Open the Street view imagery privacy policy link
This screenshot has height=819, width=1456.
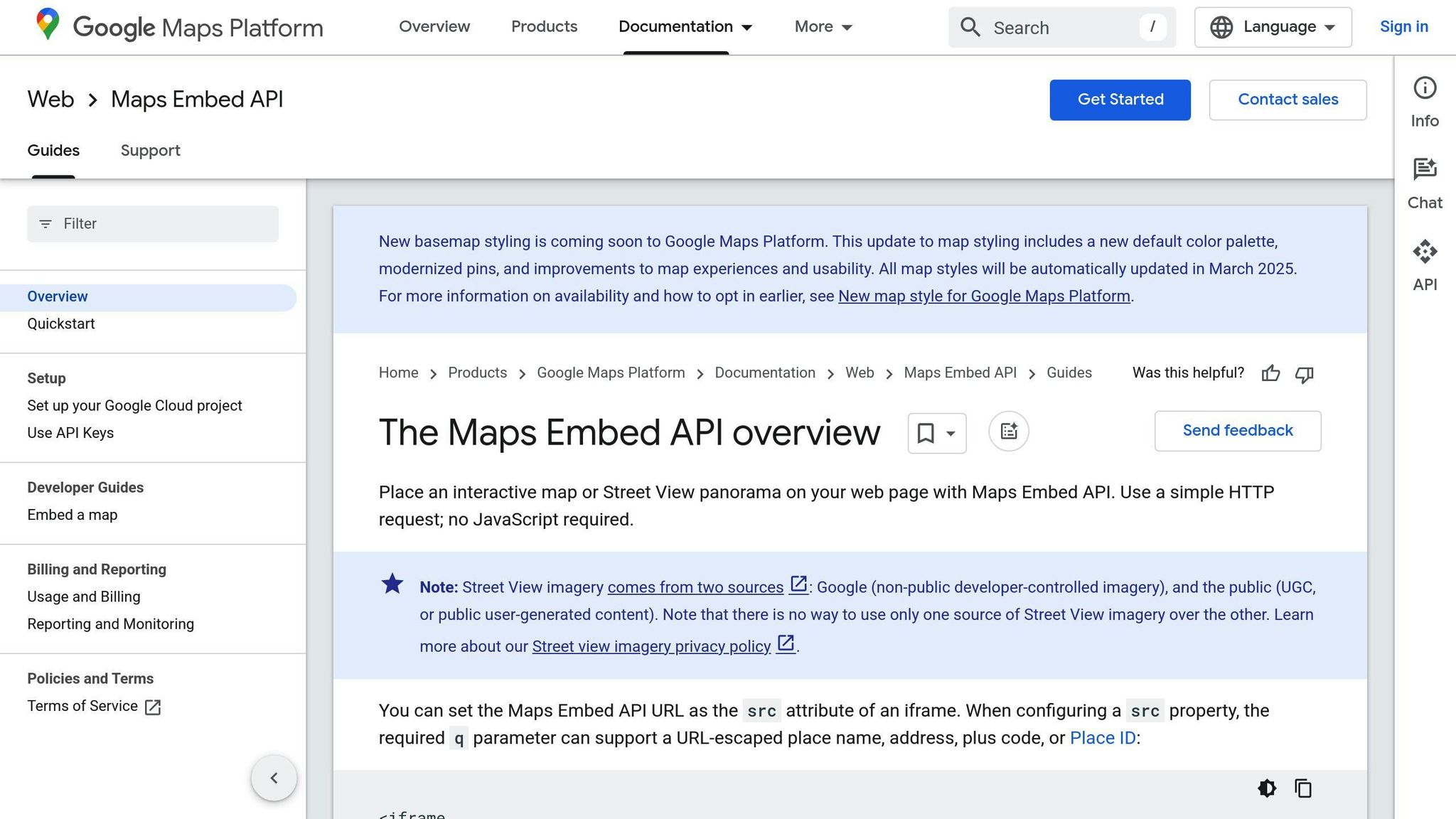[x=651, y=647]
